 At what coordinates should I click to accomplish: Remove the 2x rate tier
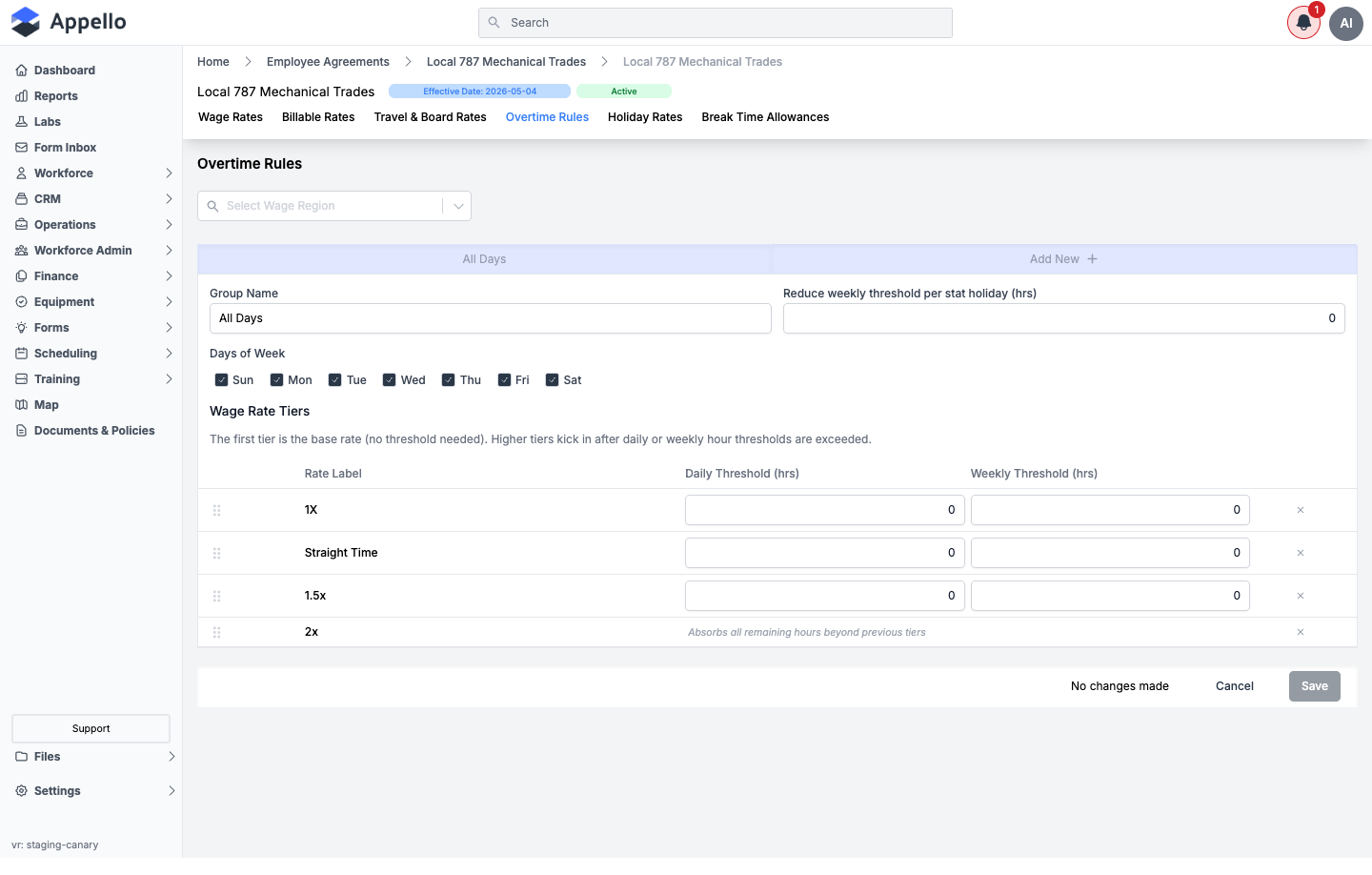1301,632
